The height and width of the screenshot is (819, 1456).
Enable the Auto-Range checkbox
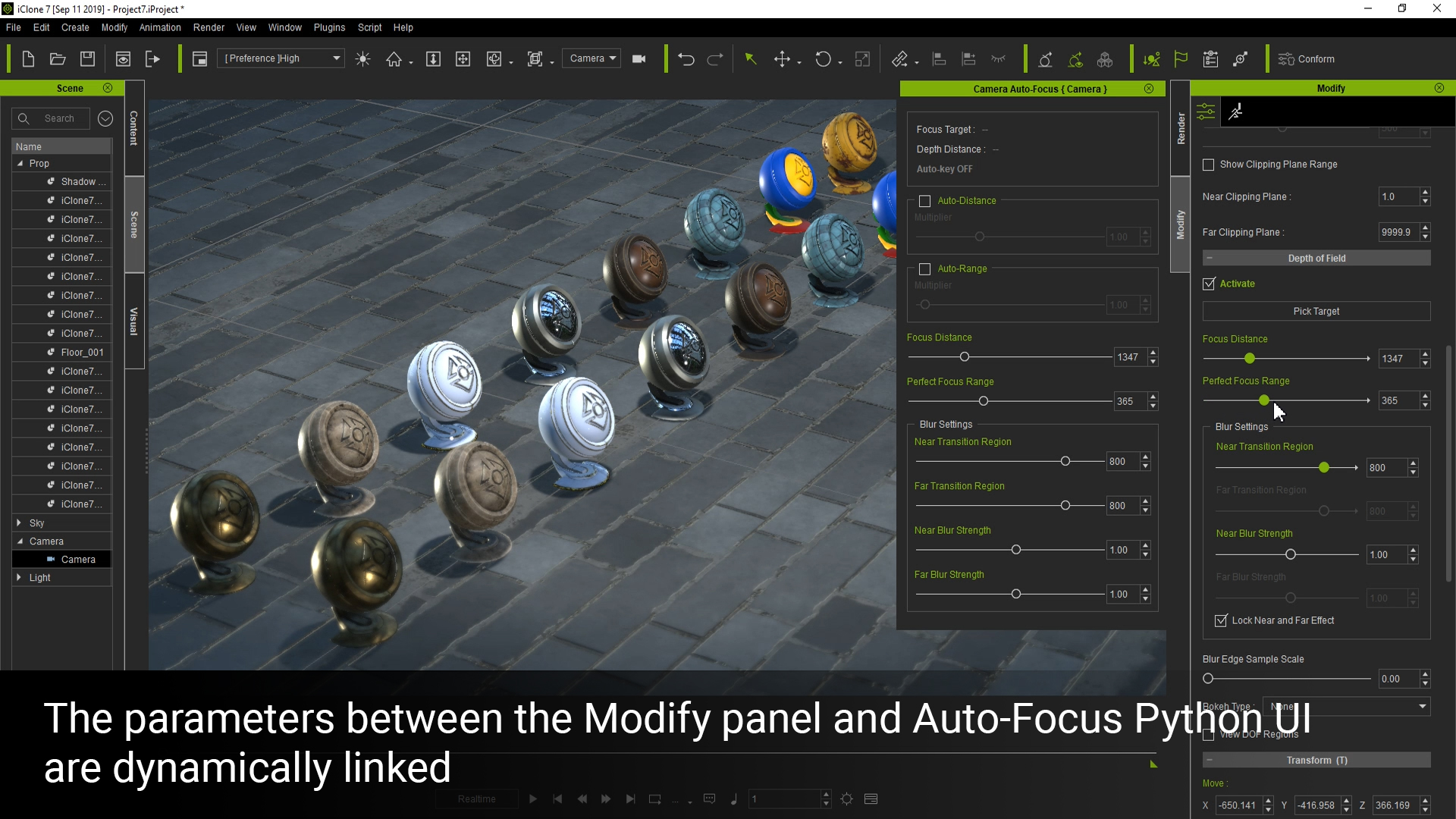click(924, 269)
